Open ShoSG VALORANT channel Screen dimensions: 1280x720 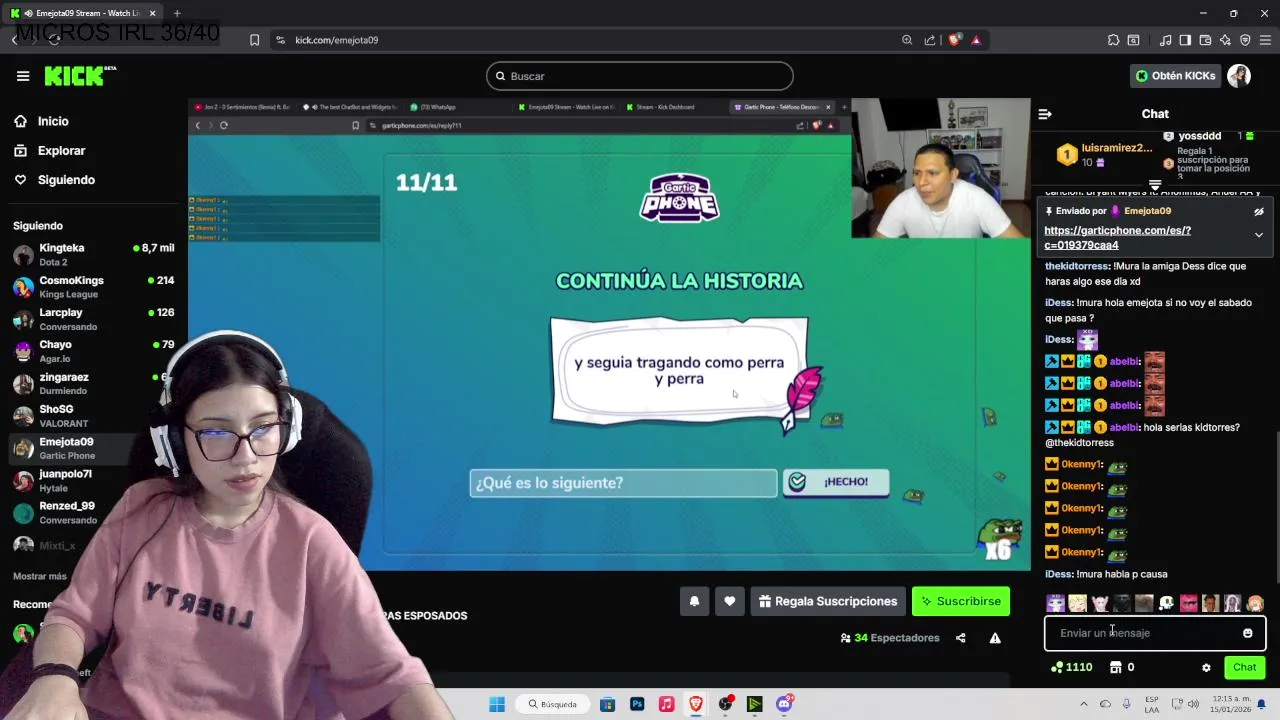coord(93,415)
